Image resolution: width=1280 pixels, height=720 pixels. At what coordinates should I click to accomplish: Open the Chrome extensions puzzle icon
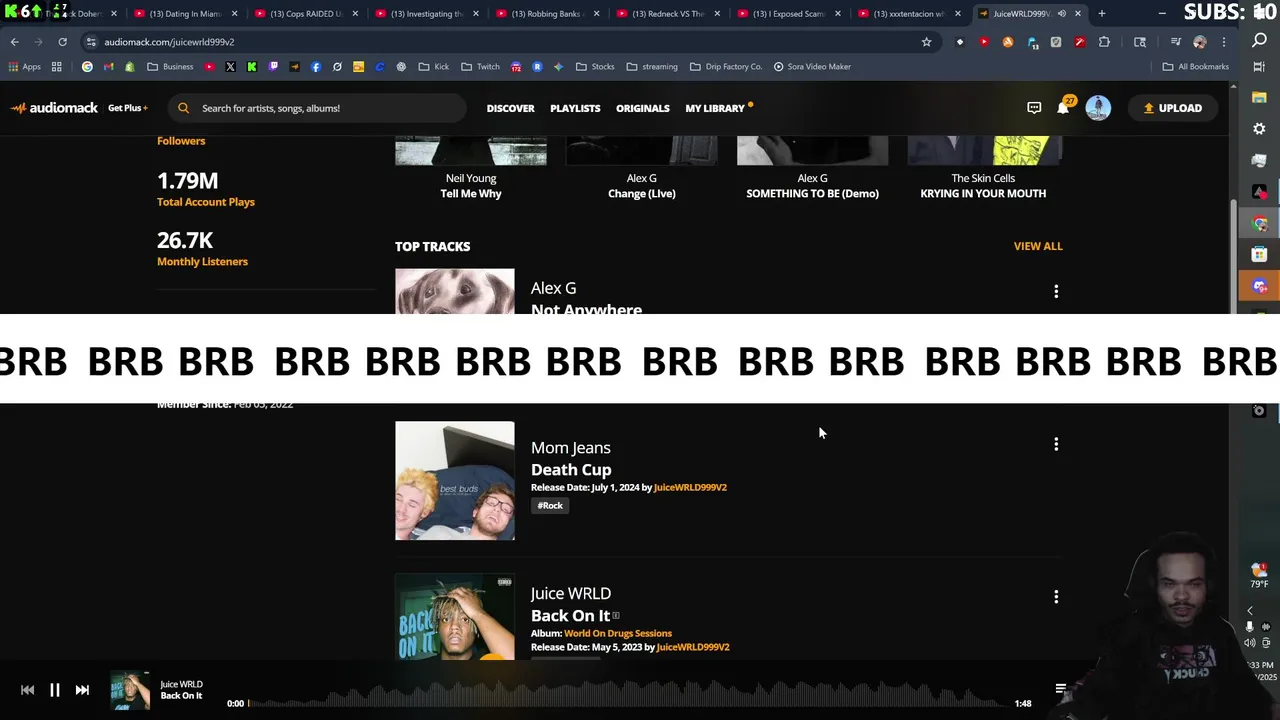1104,42
